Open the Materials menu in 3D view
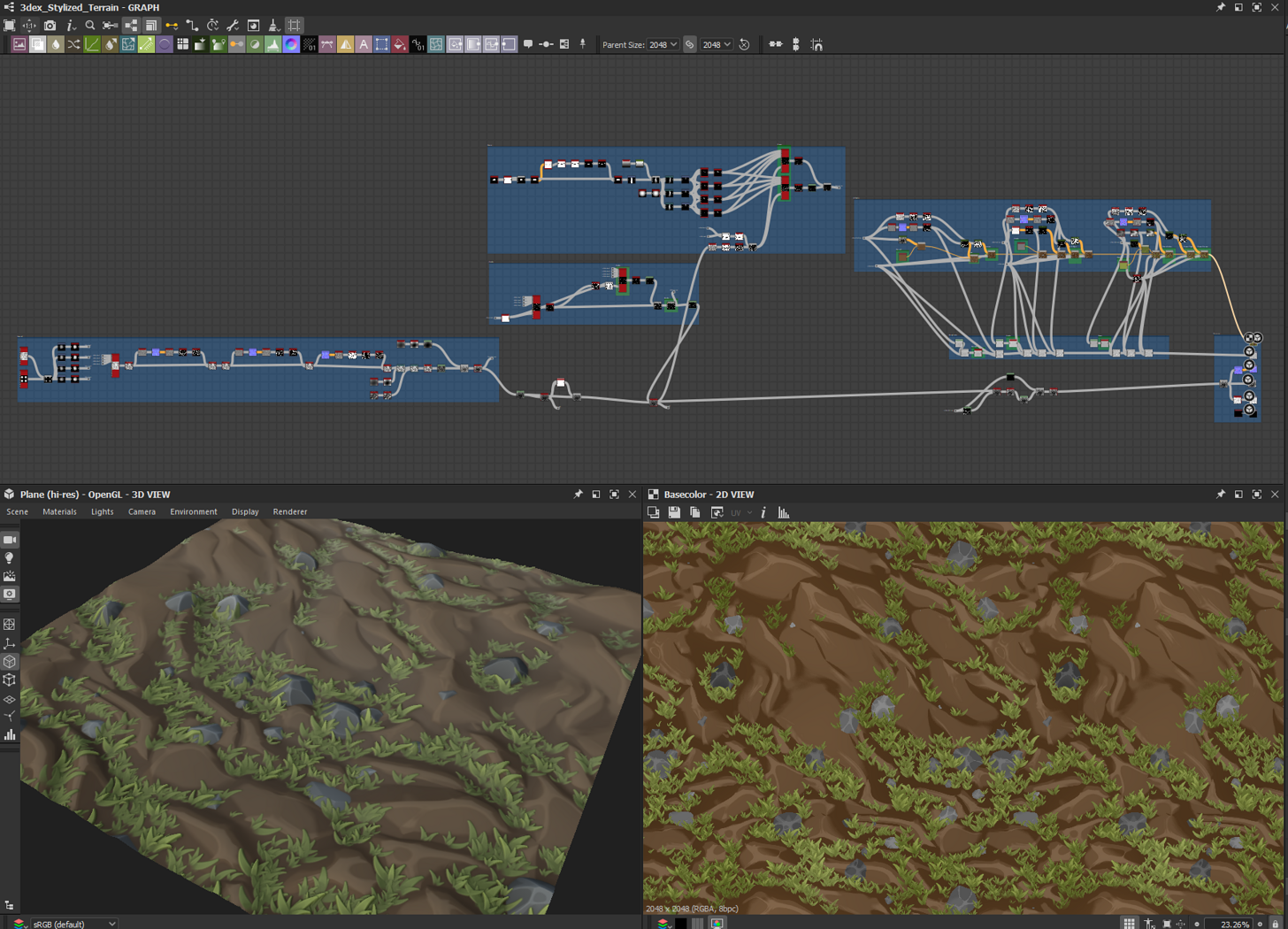1288x929 pixels. [59, 511]
